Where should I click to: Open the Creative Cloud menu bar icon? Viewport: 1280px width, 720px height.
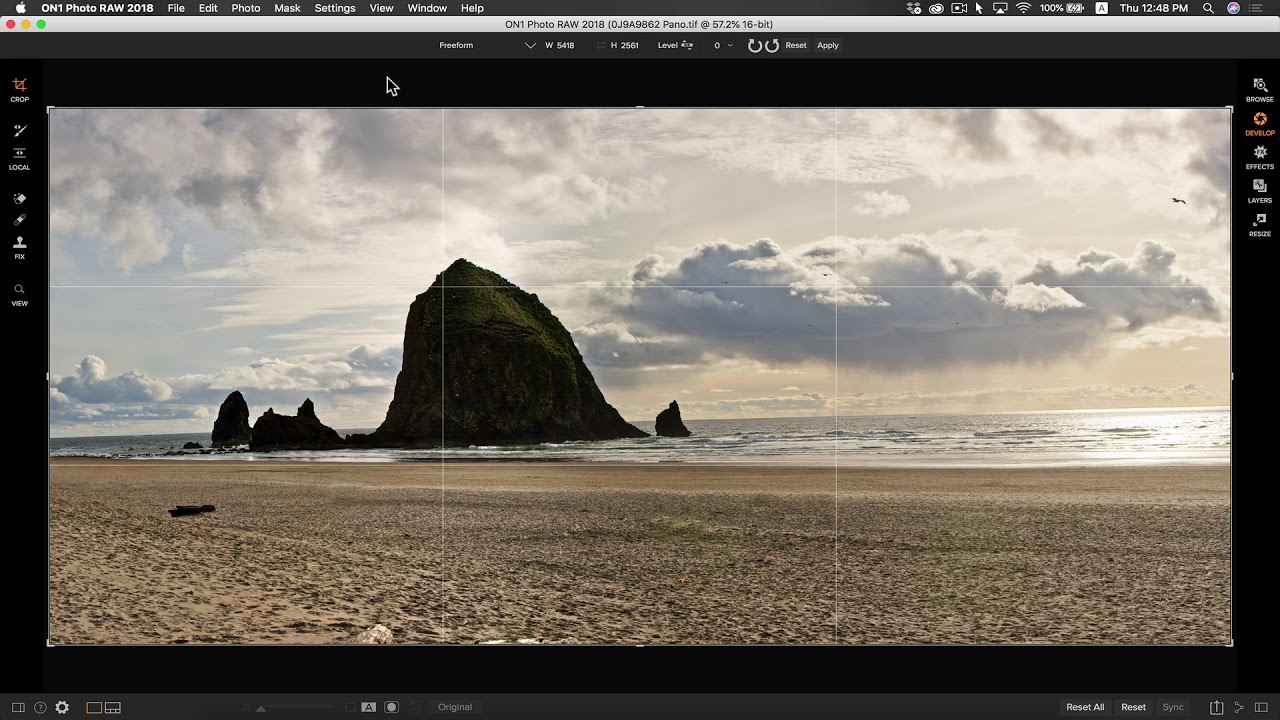(x=936, y=8)
